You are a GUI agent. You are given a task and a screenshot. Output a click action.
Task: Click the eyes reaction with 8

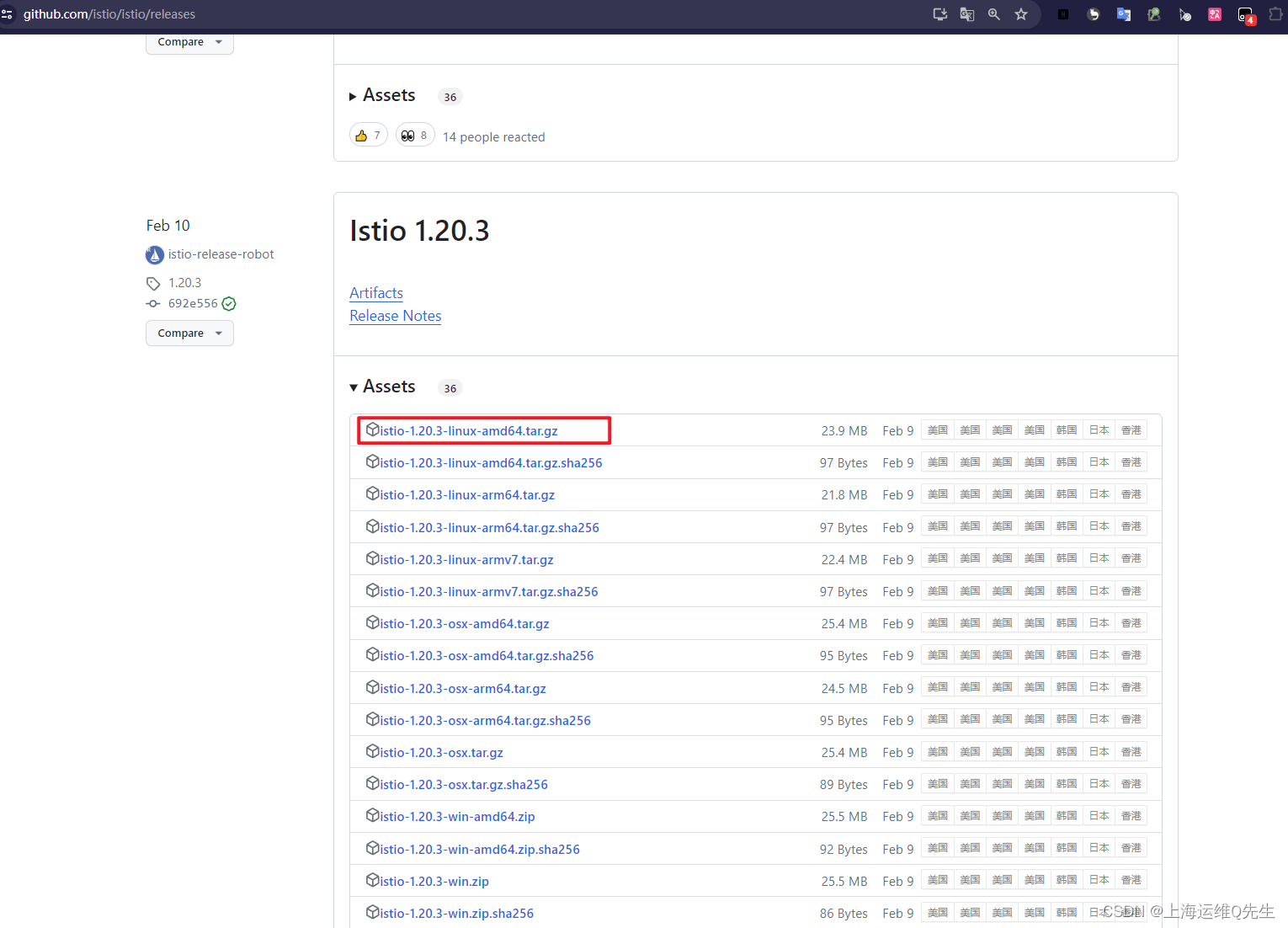(415, 136)
